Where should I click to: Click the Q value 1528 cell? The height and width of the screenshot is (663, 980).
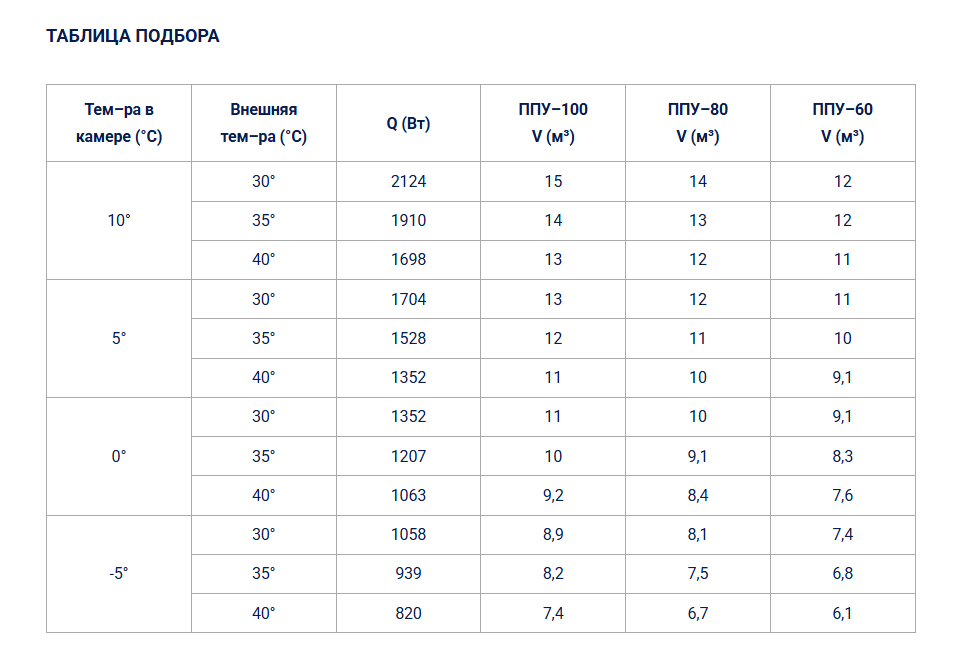[x=408, y=338]
